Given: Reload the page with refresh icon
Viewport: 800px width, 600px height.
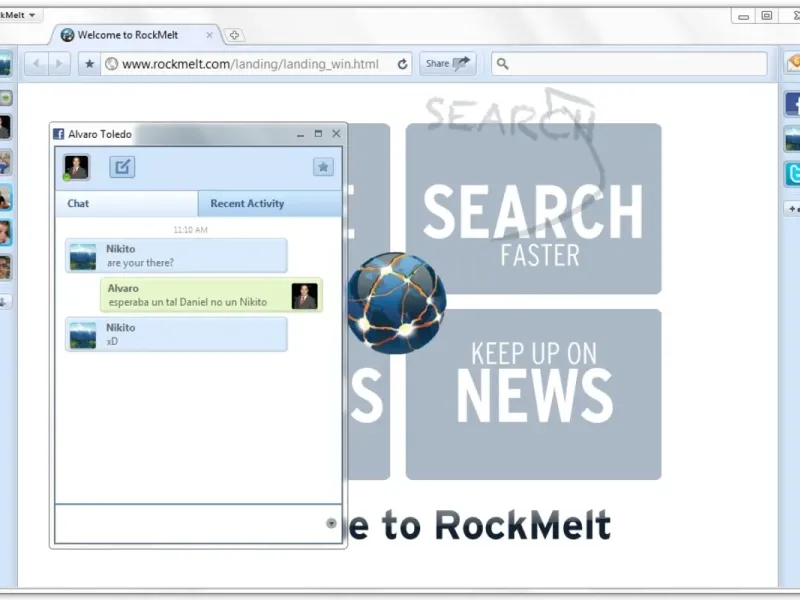Looking at the screenshot, I should click(x=403, y=64).
